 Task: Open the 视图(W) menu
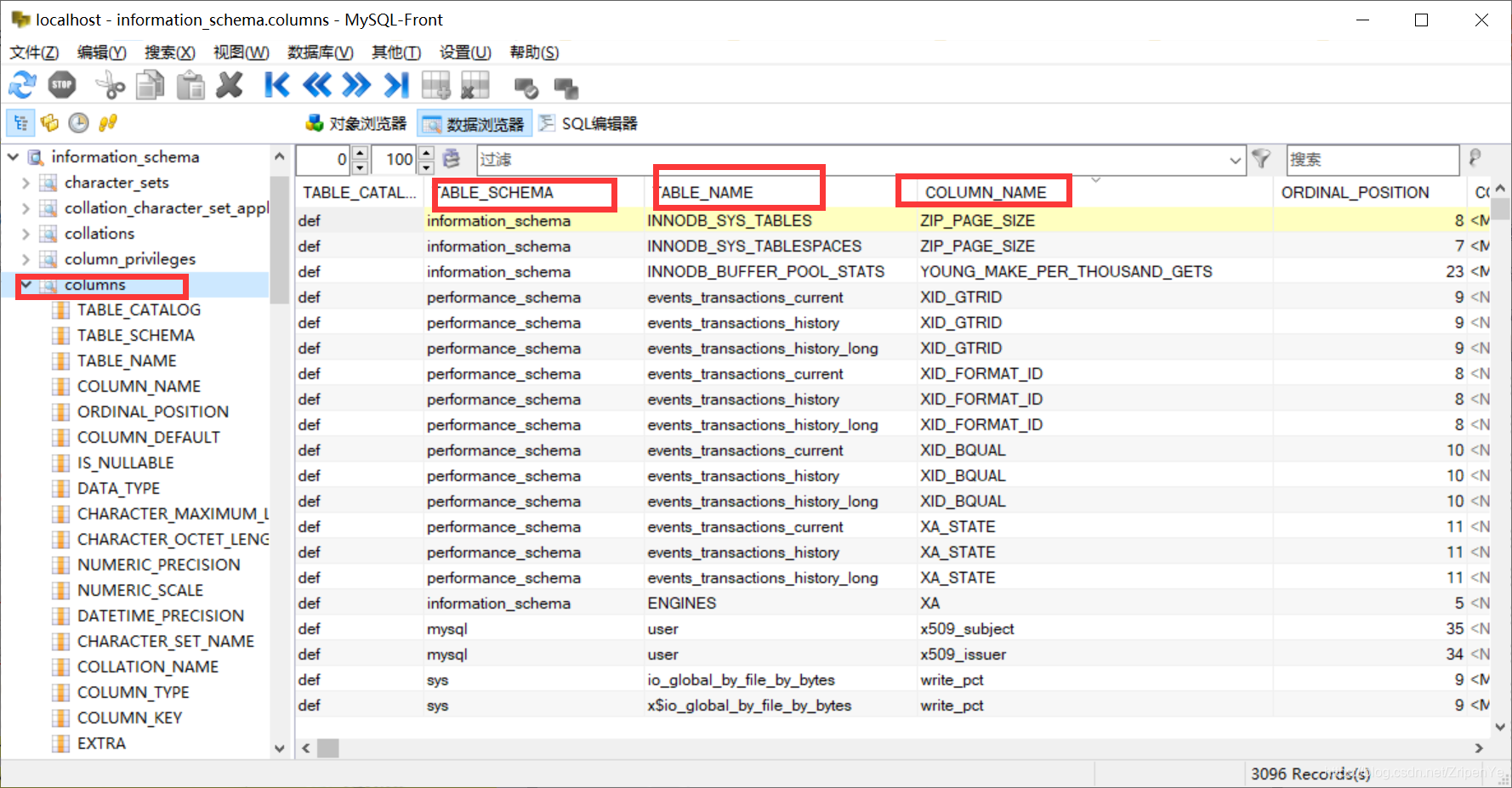[242, 53]
